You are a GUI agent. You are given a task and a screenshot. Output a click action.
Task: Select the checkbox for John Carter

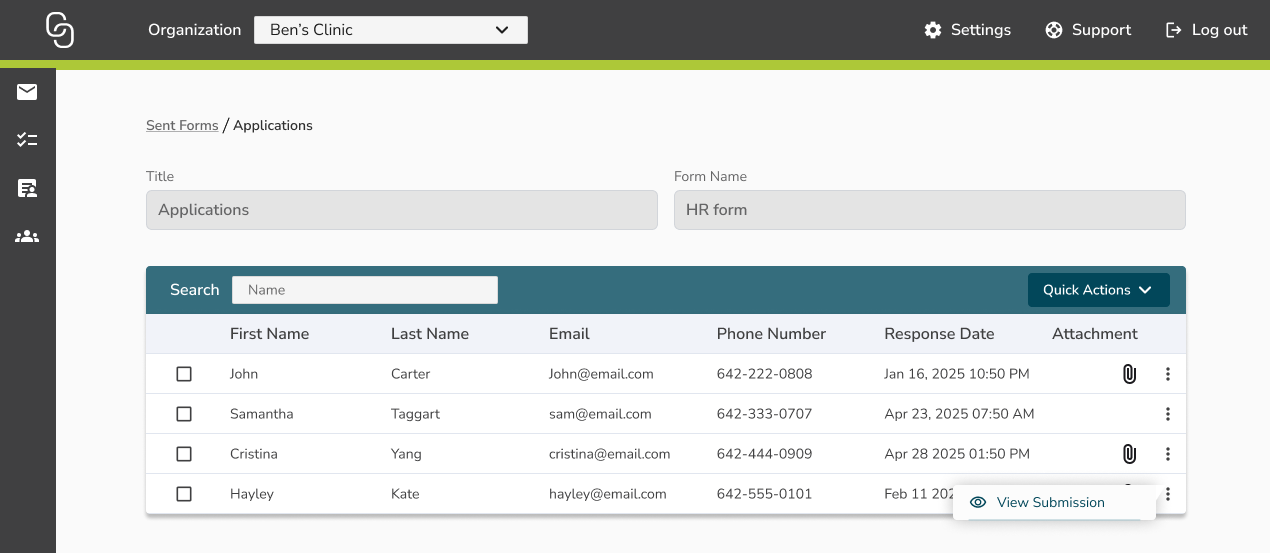[184, 374]
